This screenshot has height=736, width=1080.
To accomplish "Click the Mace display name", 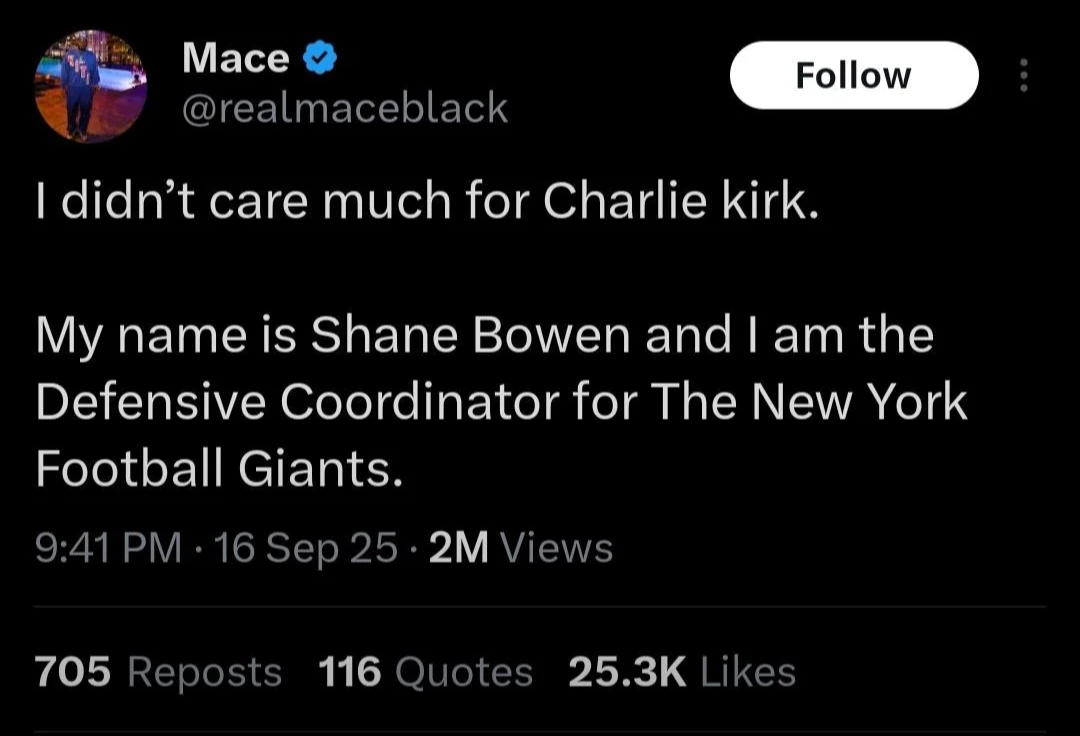I will click(236, 58).
